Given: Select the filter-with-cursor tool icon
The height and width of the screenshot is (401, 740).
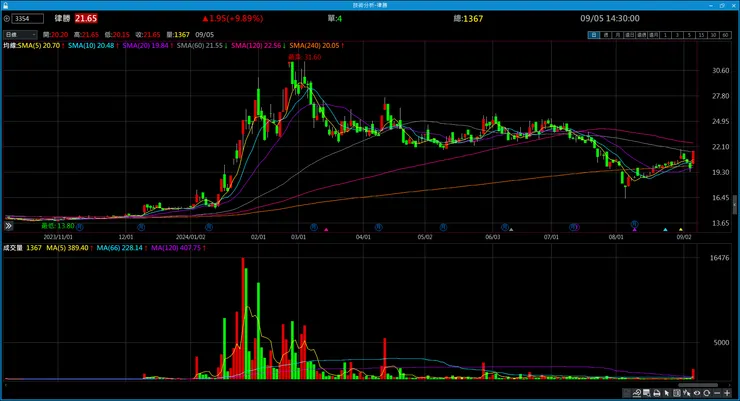Looking at the screenshot, I should [x=687, y=393].
